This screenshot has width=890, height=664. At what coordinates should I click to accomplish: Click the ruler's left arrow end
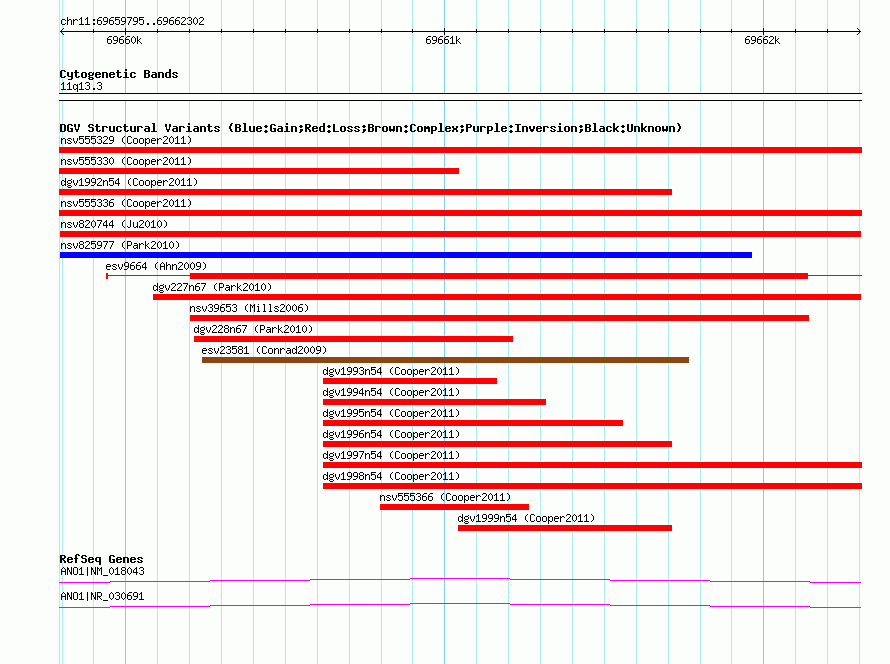click(62, 31)
